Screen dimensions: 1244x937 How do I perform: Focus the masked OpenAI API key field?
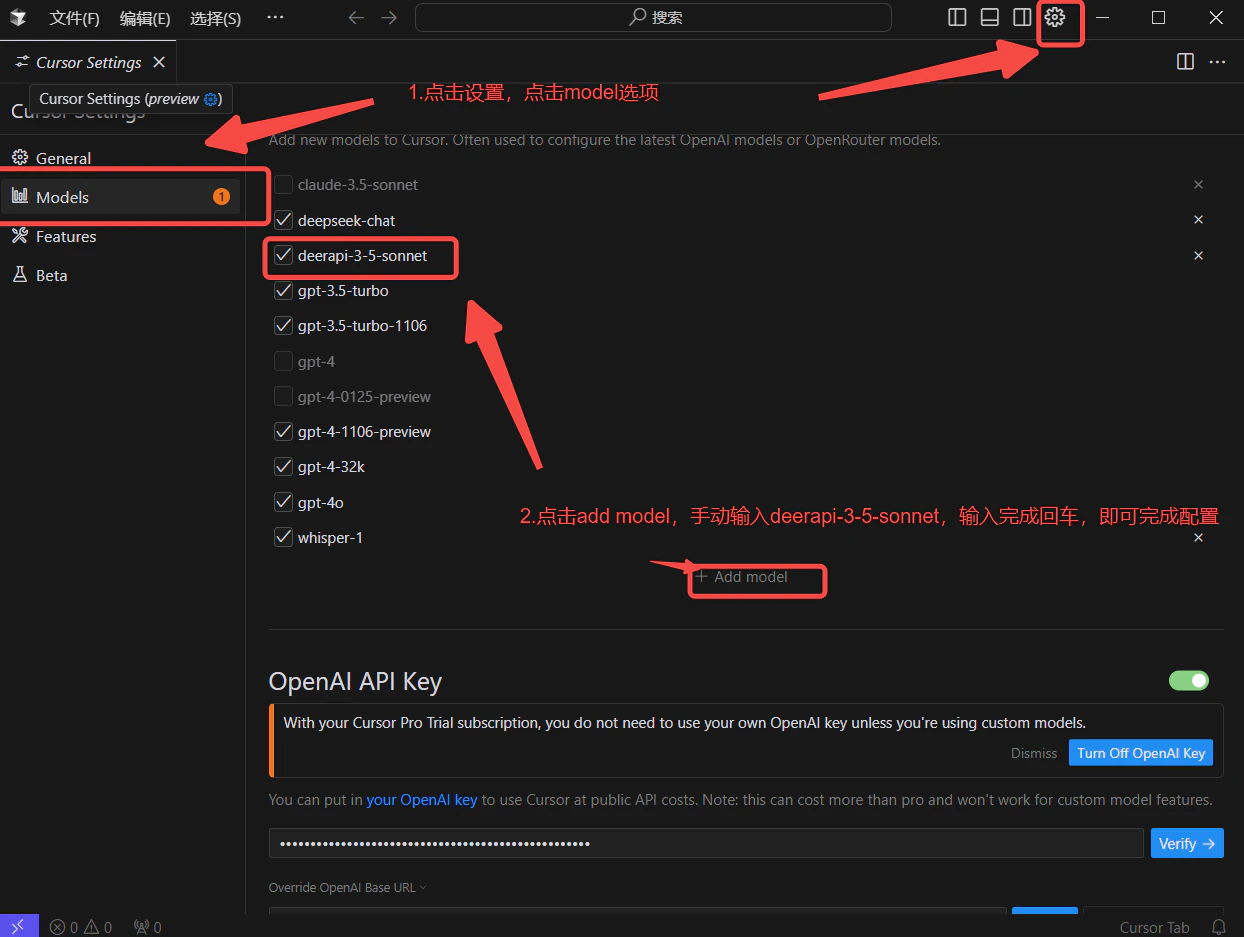[706, 843]
